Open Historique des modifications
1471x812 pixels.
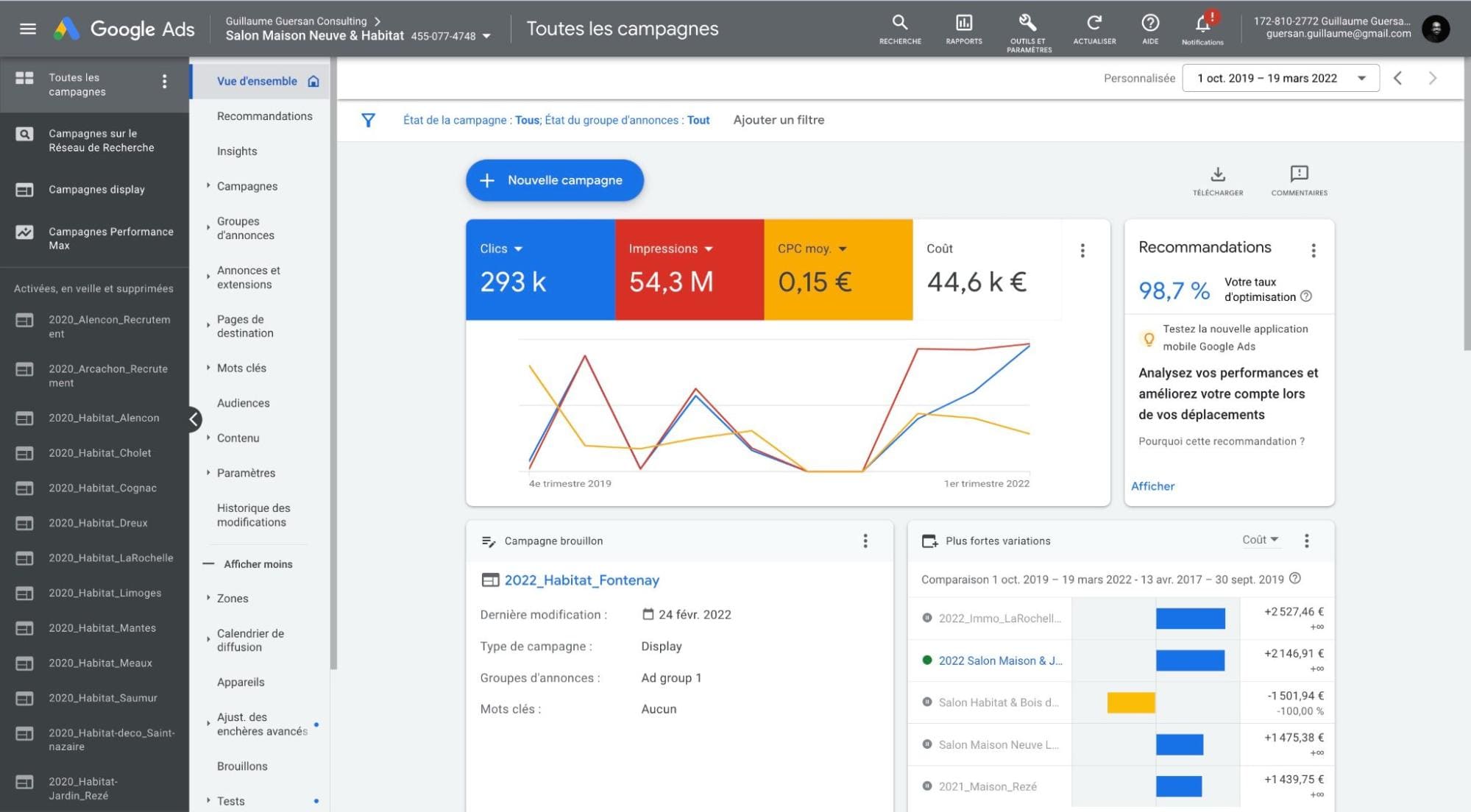click(x=253, y=516)
